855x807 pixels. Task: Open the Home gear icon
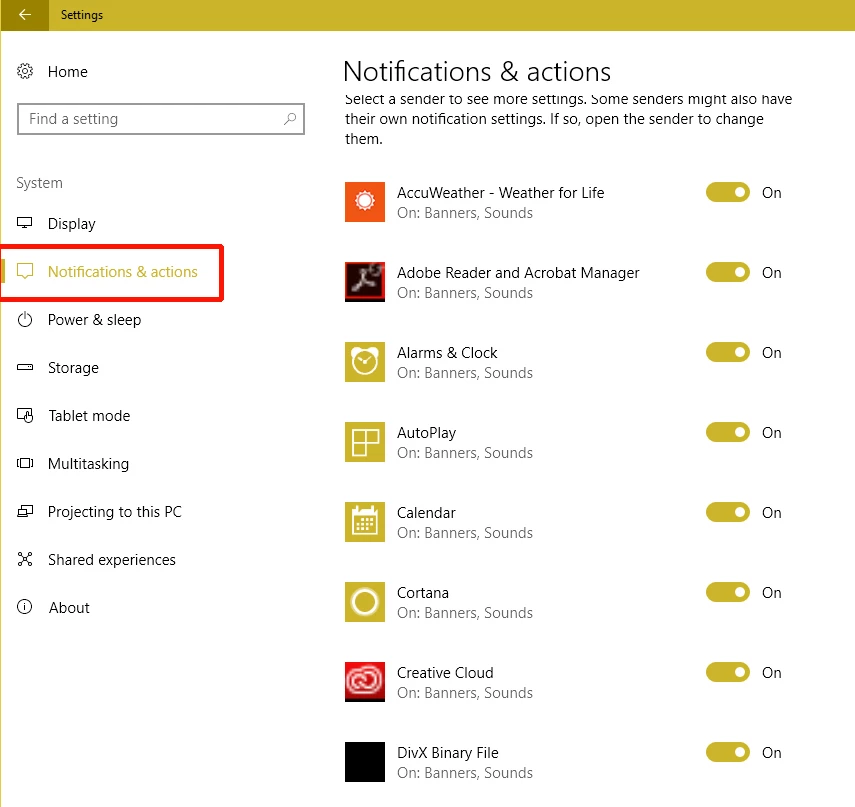(x=25, y=71)
